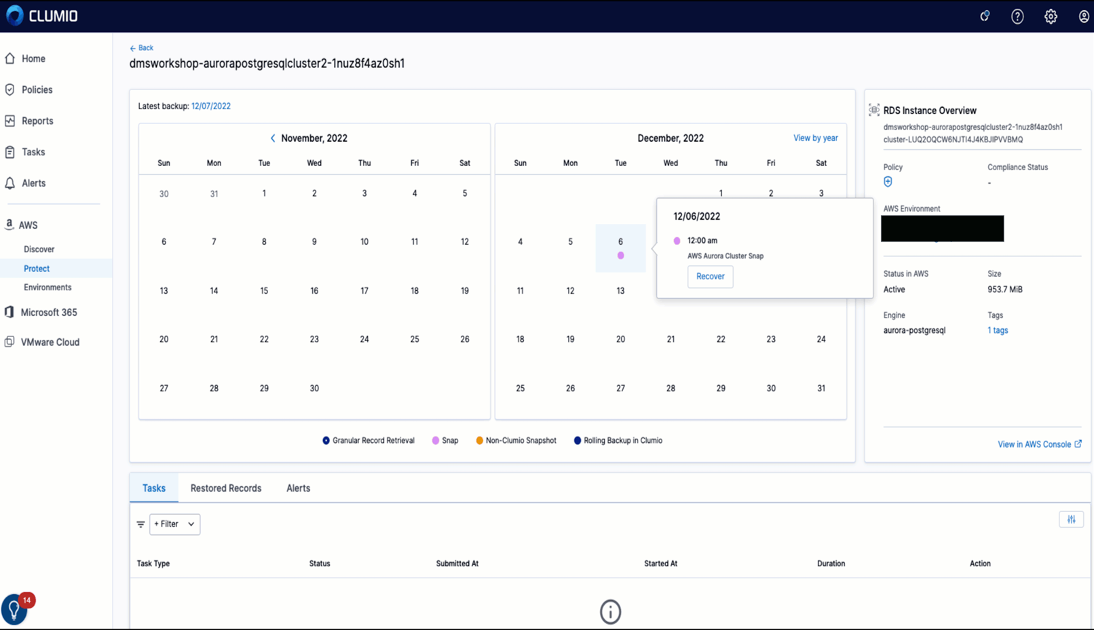Click the Policies shield icon
This screenshot has height=631, width=1095.
pyautogui.click(x=10, y=89)
